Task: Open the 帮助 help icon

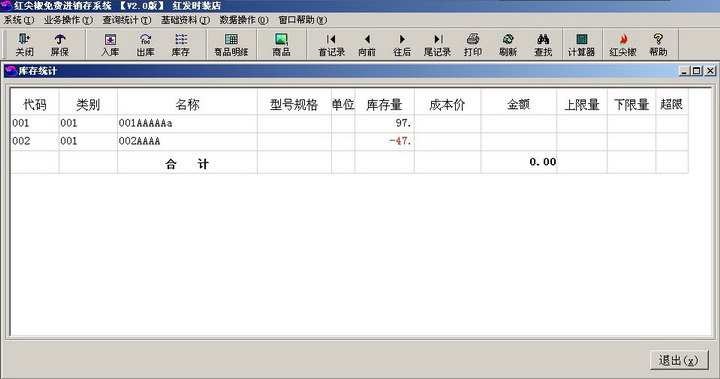Action: click(x=658, y=45)
